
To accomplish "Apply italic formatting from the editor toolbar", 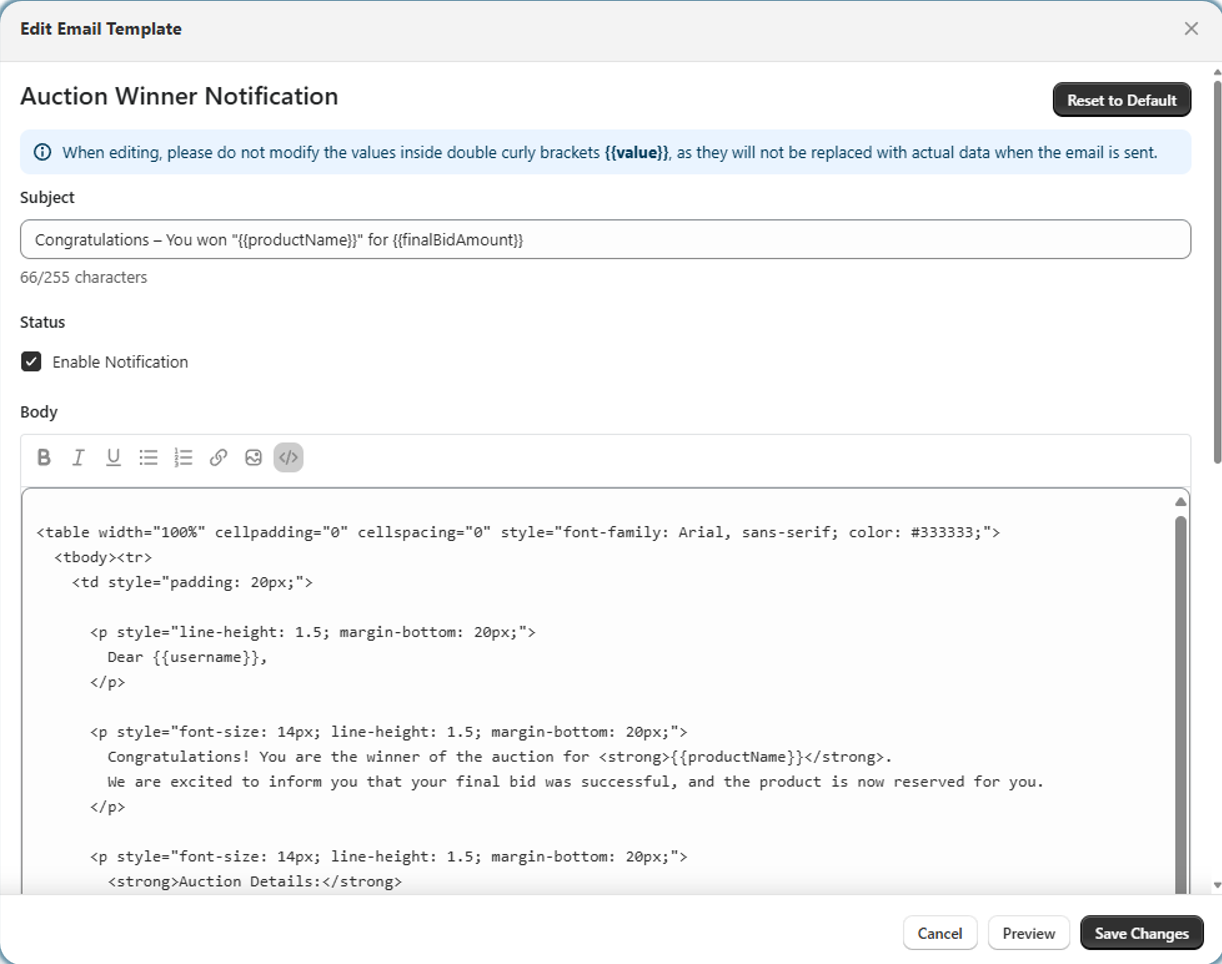I will (78, 457).
